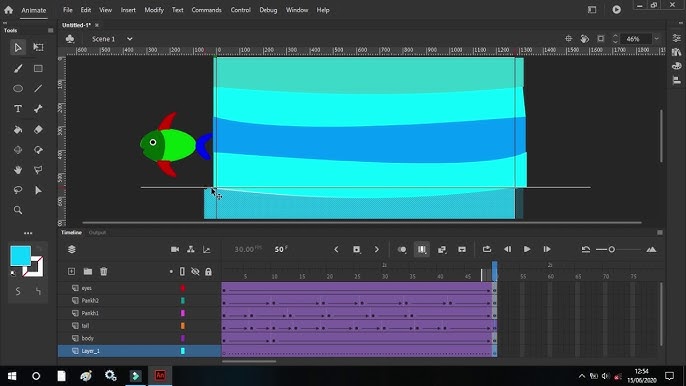Viewport: 686px width, 386px height.
Task: Delete the selected layer
Action: pos(104,271)
